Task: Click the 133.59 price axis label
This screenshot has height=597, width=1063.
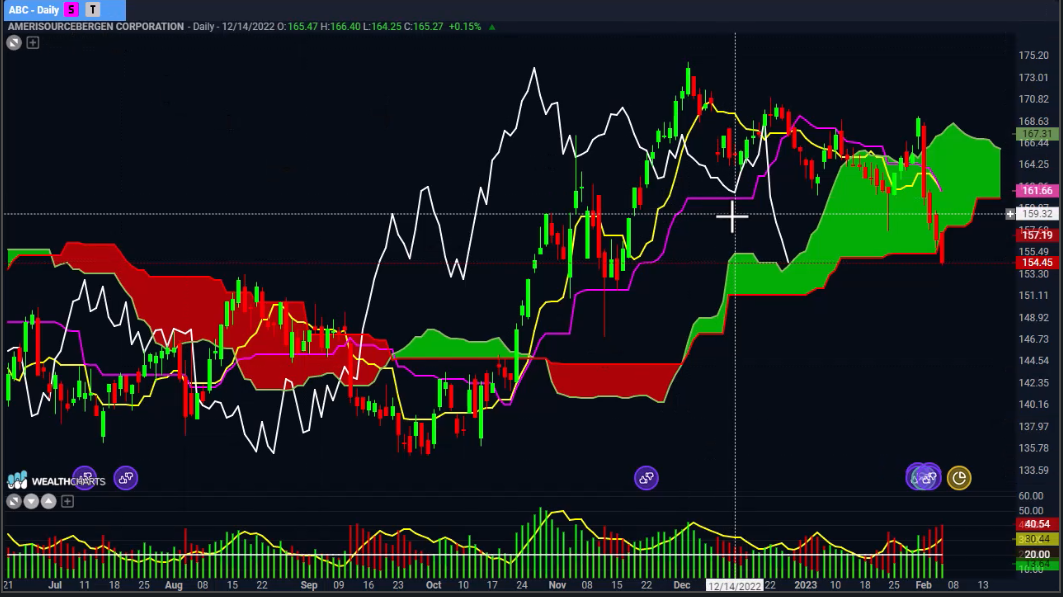Action: click(x=1033, y=470)
